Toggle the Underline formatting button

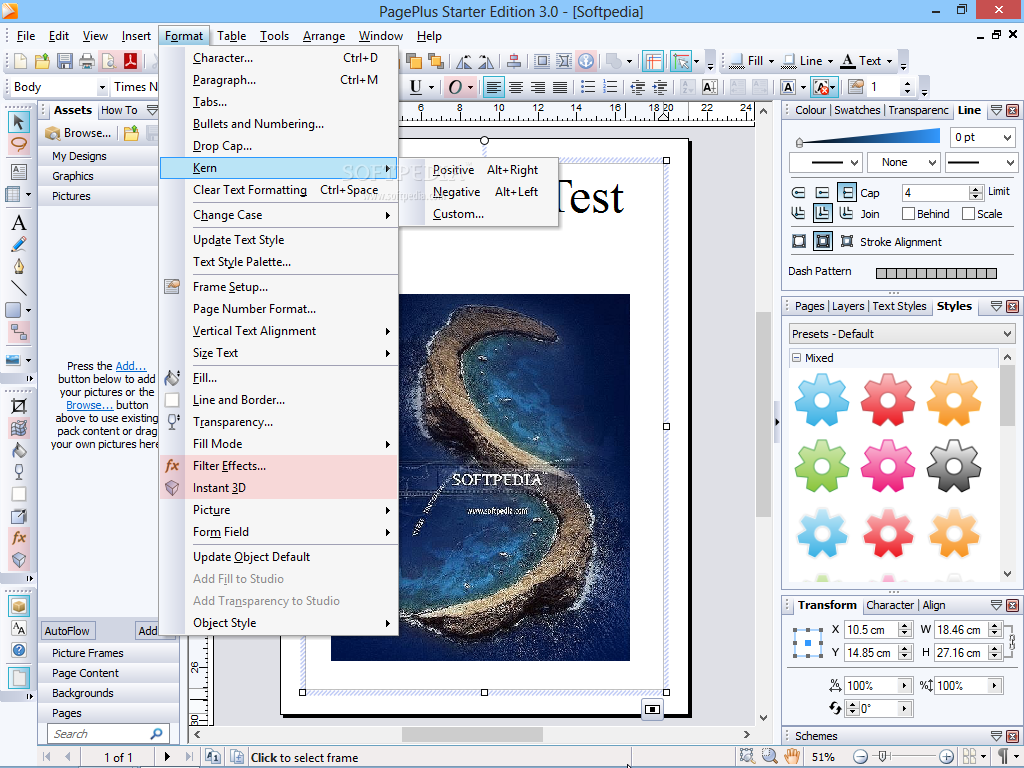click(x=415, y=87)
